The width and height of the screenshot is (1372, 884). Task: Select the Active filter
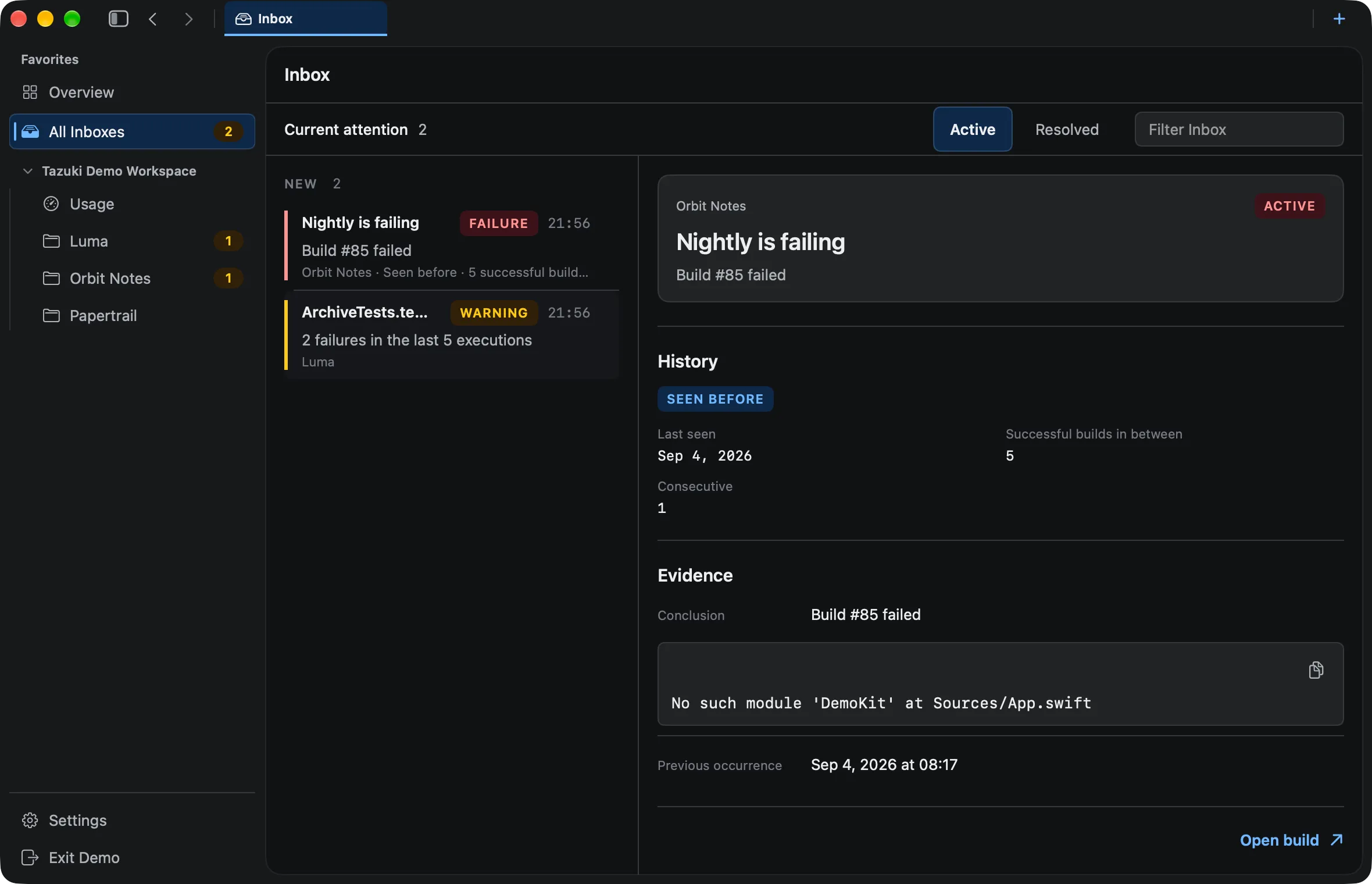[973, 129]
